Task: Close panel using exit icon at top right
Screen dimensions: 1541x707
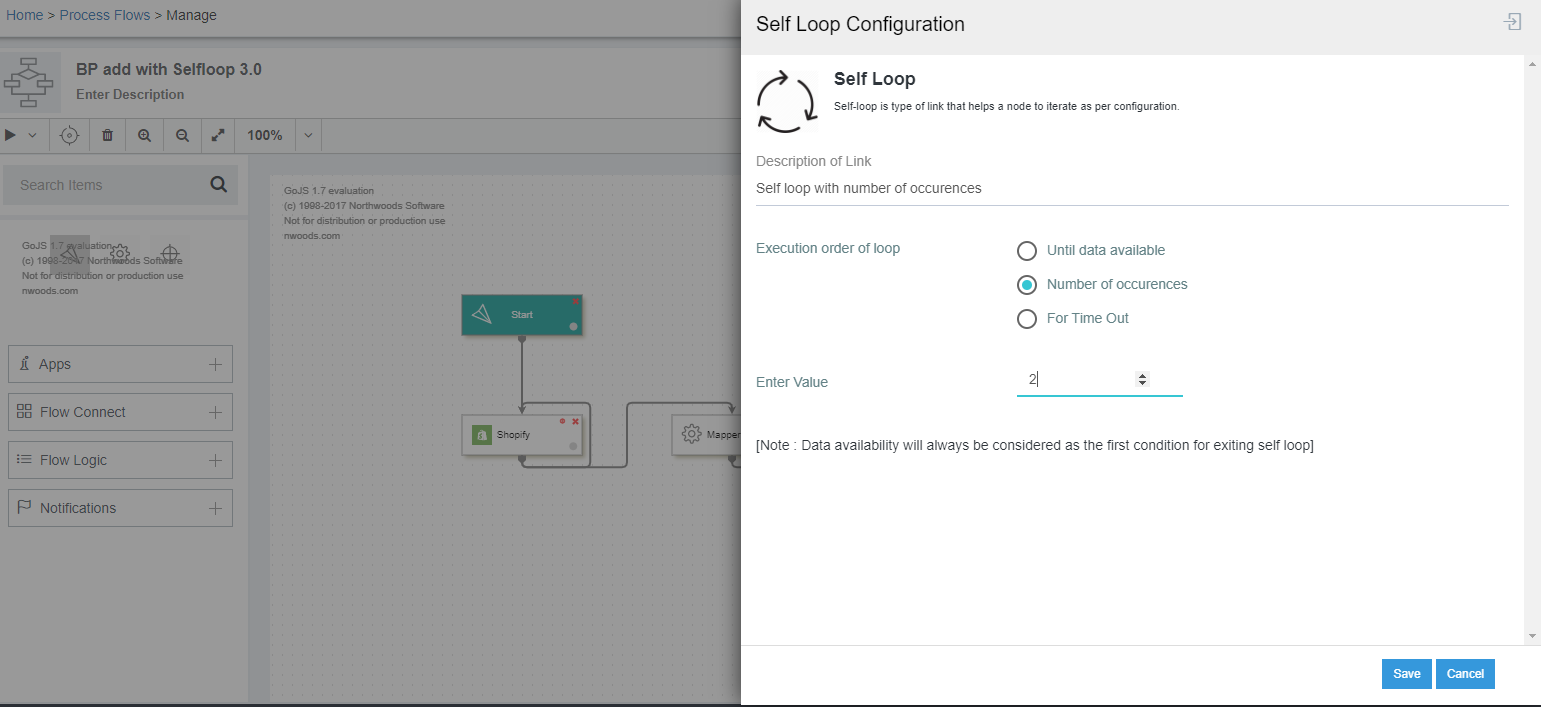Action: click(x=1512, y=21)
